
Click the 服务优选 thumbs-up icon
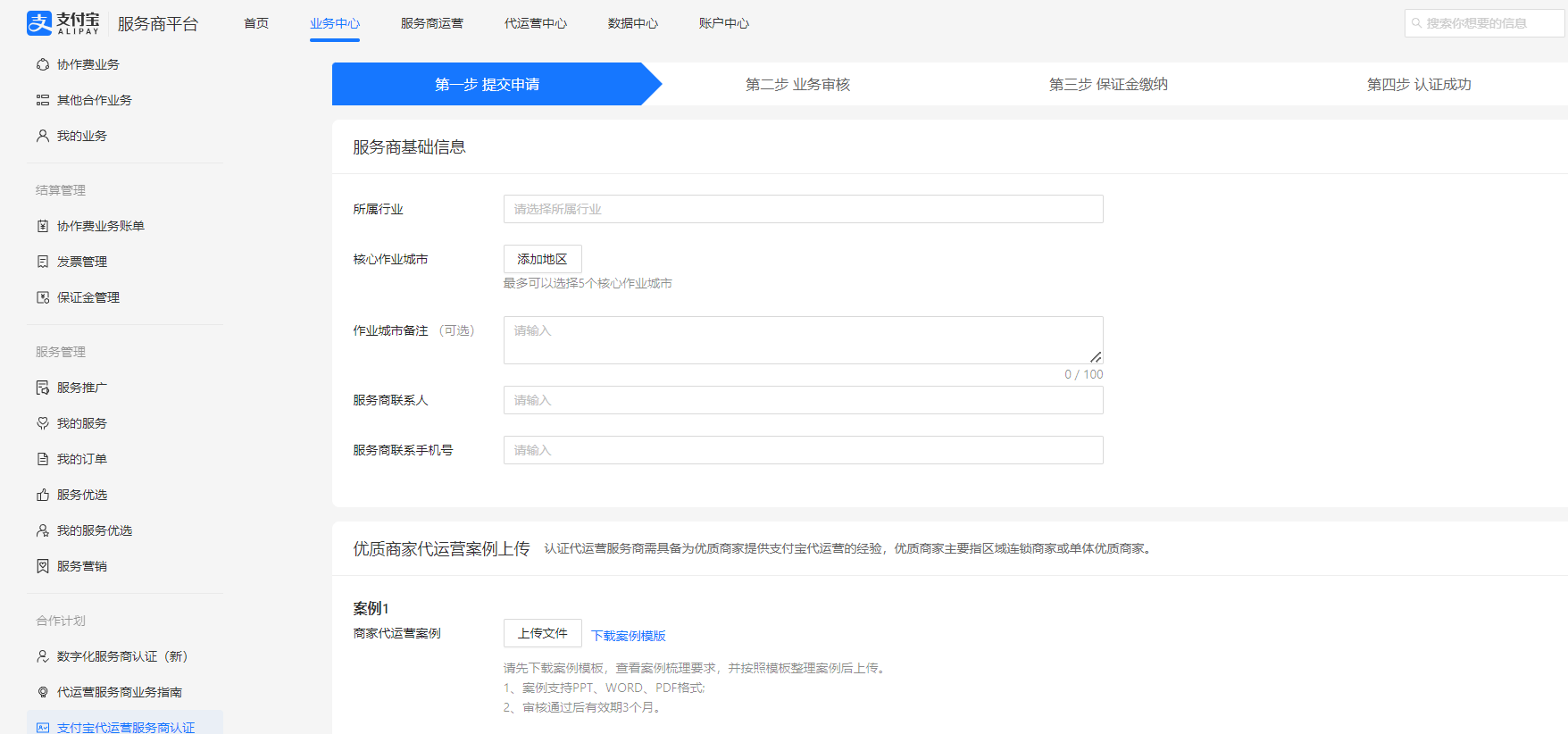click(x=42, y=495)
